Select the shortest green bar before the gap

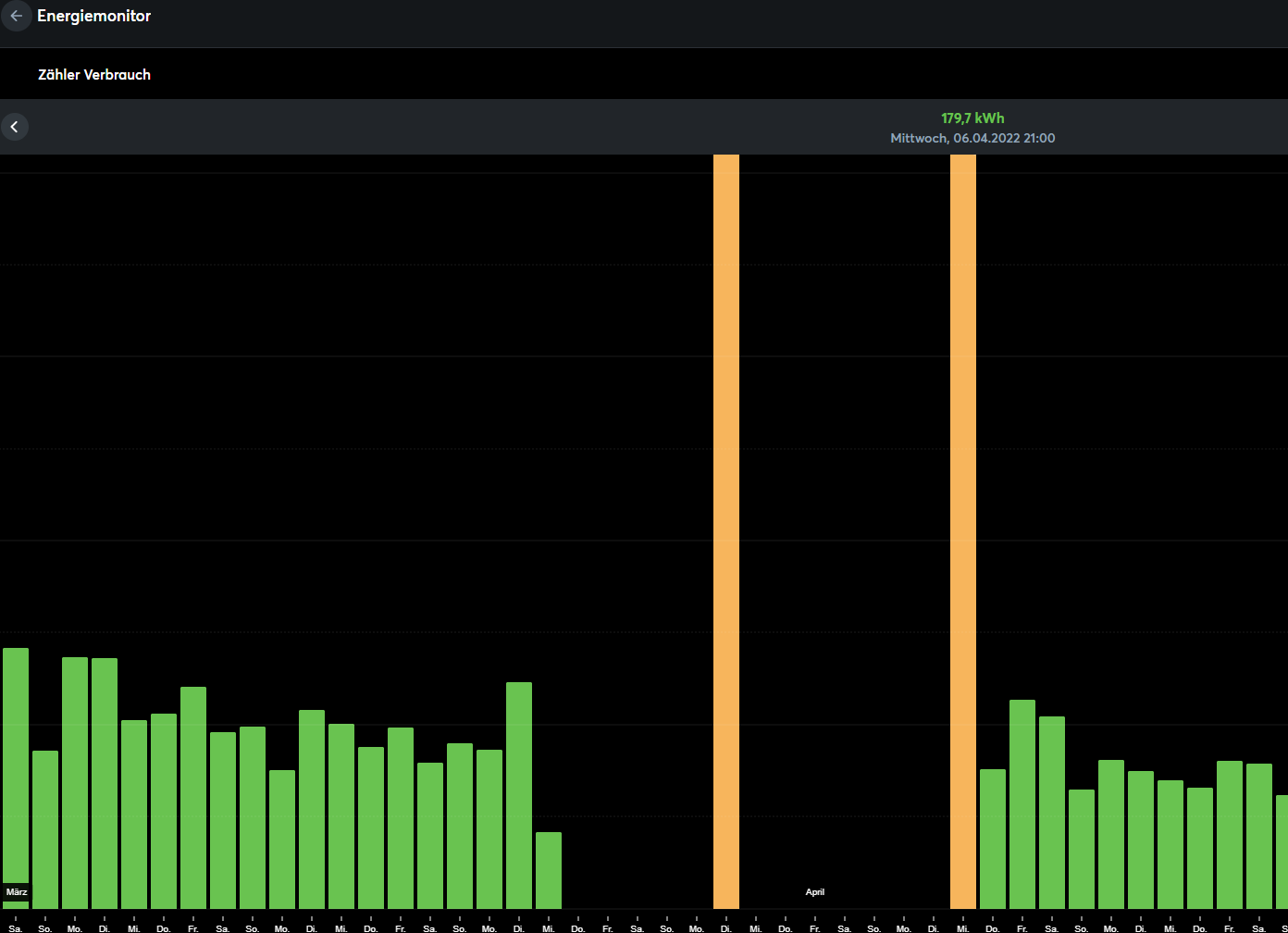[549, 870]
